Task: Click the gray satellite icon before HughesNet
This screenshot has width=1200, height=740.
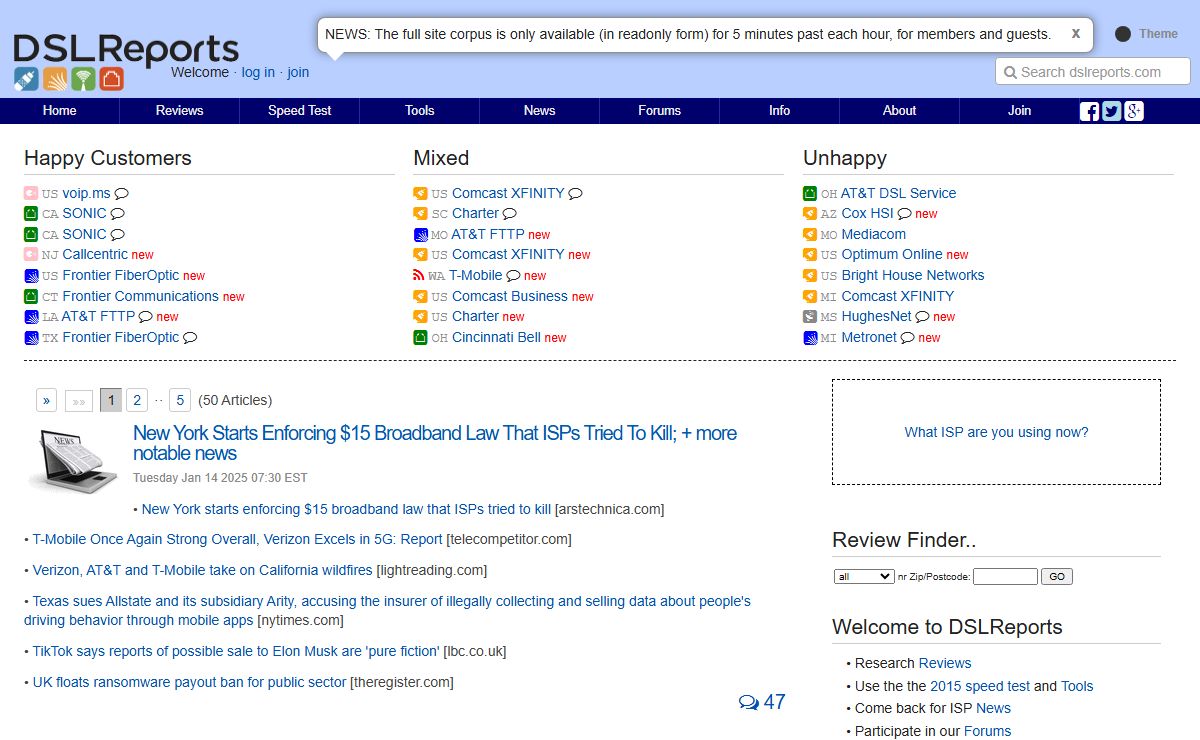Action: coord(810,317)
